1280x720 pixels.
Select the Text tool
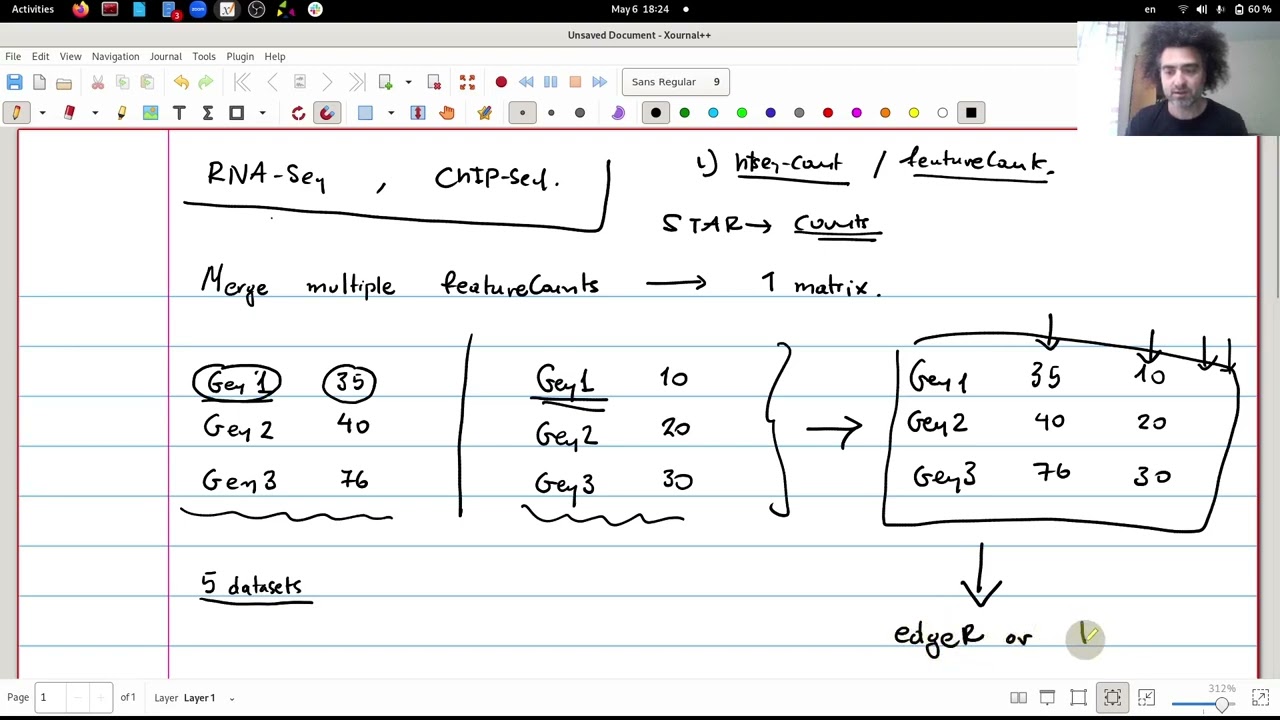point(179,113)
